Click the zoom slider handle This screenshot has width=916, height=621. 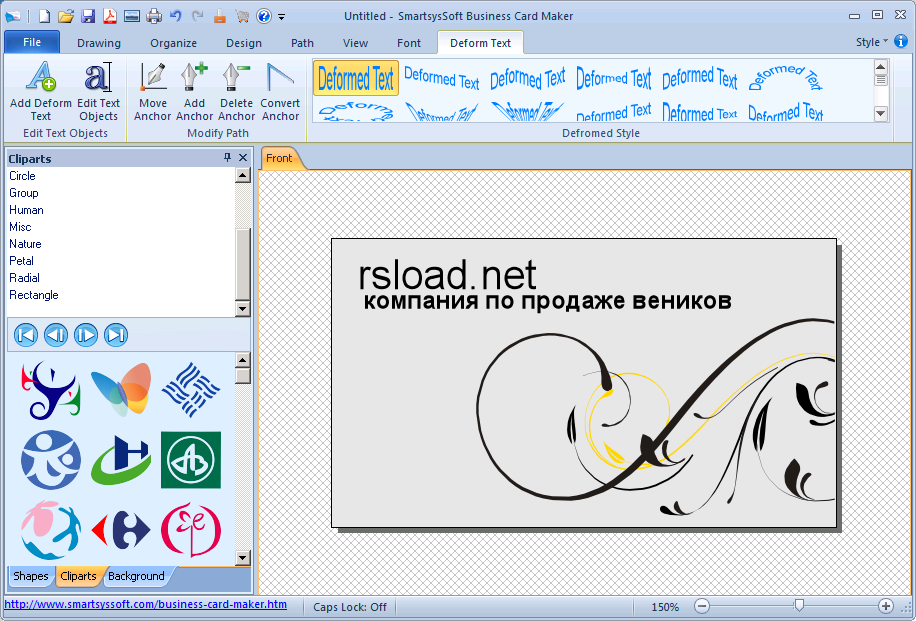point(798,606)
